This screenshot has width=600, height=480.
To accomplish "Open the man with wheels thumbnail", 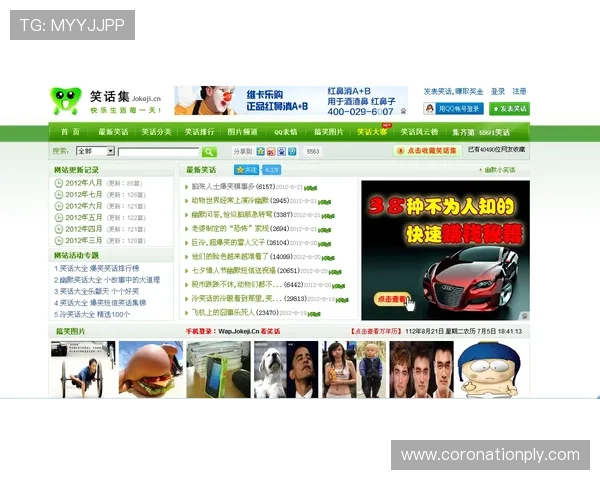I will tap(83, 370).
